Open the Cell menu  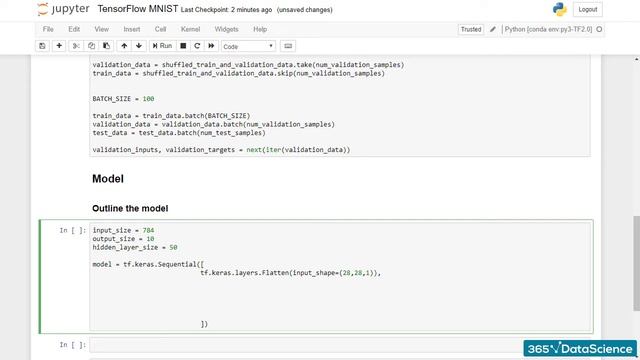160,29
